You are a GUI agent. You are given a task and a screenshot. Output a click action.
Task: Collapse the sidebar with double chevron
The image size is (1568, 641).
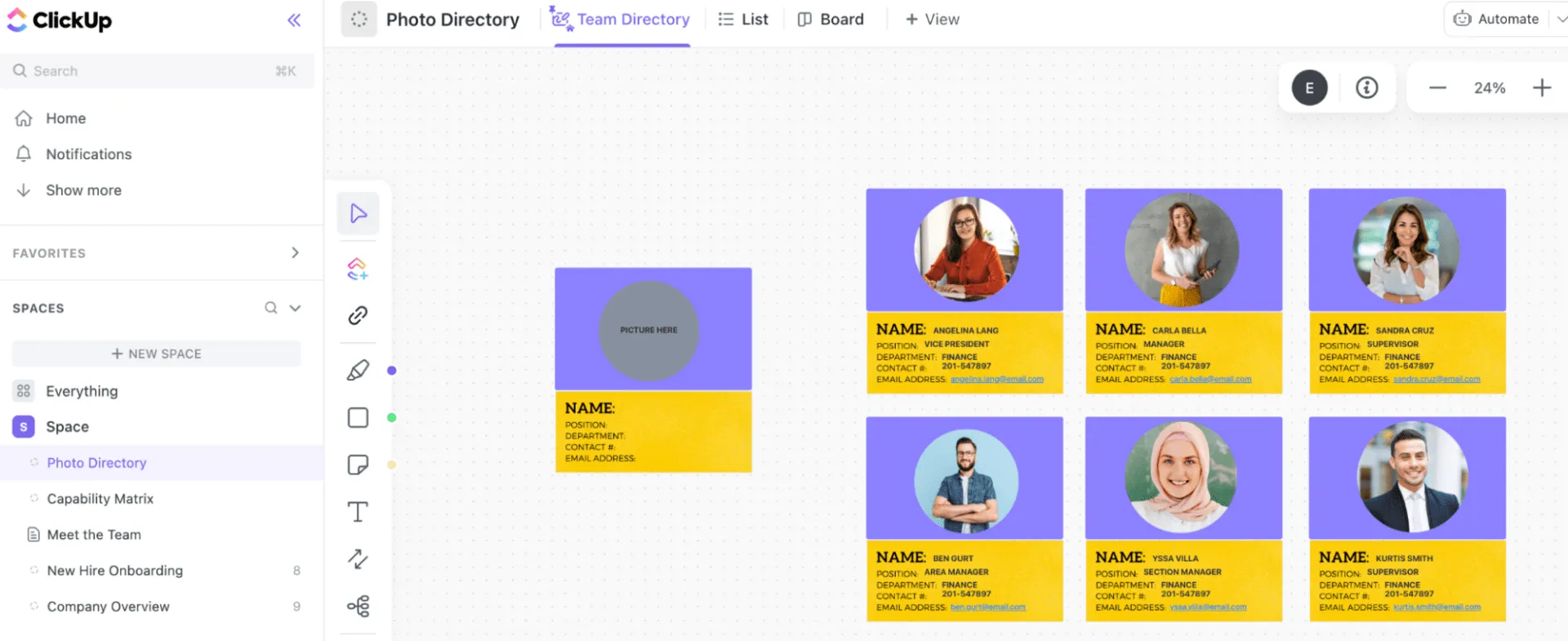point(294,20)
